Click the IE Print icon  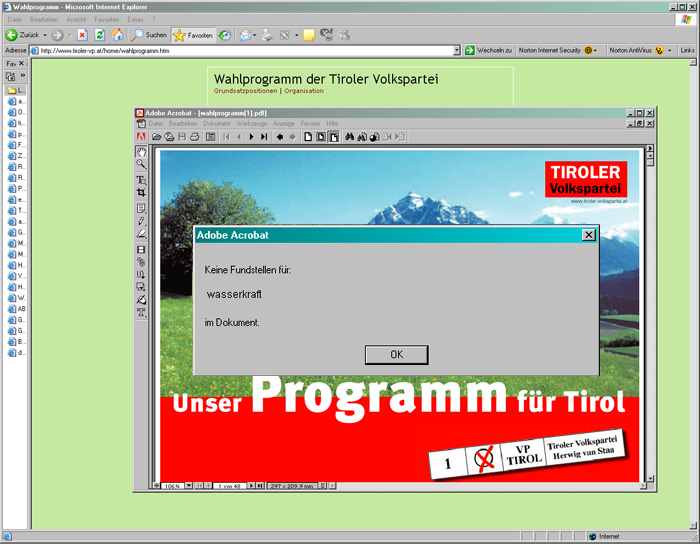(x=267, y=35)
